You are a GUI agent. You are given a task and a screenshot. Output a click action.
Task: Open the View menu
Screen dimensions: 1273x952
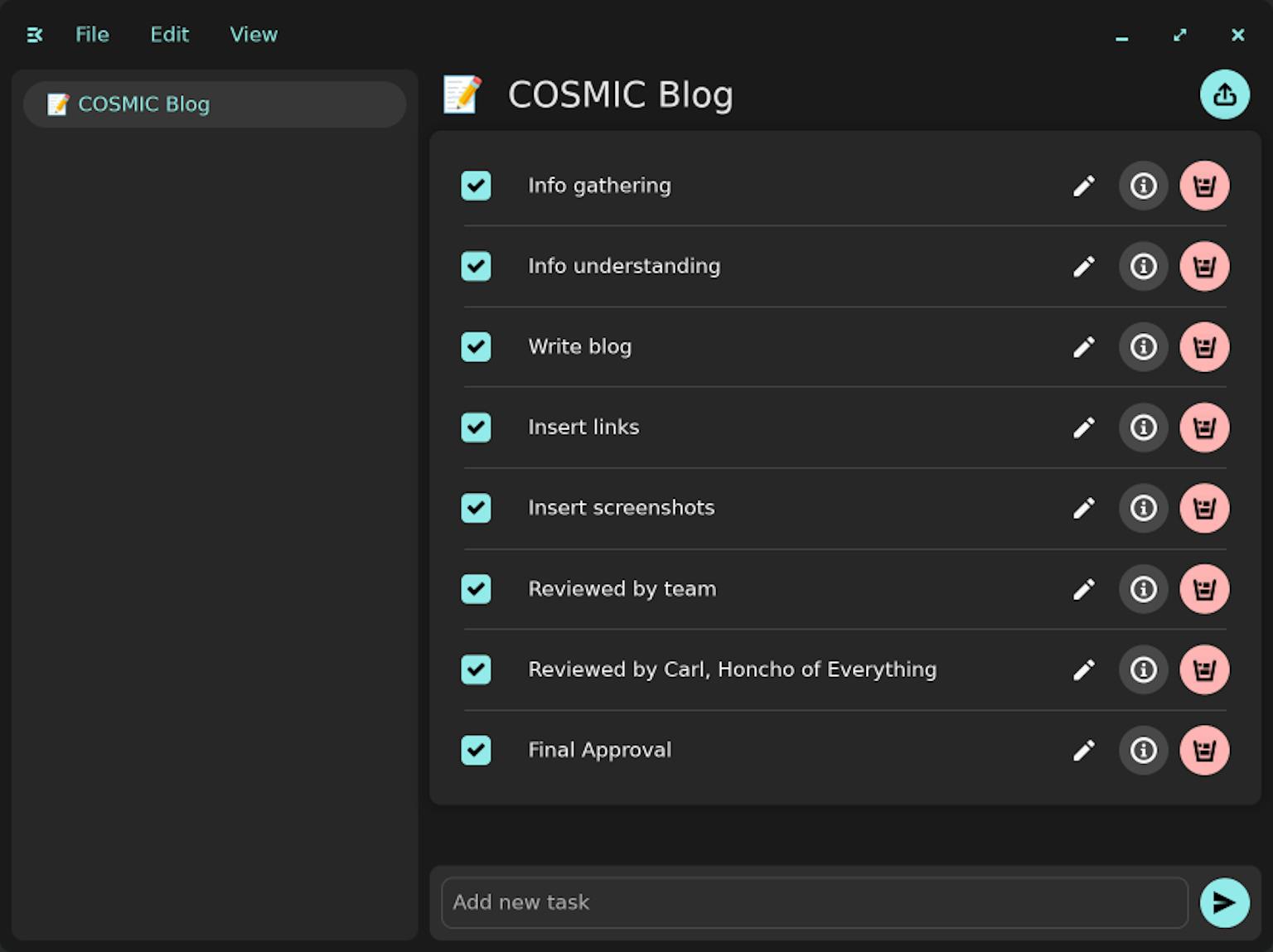[x=253, y=35]
